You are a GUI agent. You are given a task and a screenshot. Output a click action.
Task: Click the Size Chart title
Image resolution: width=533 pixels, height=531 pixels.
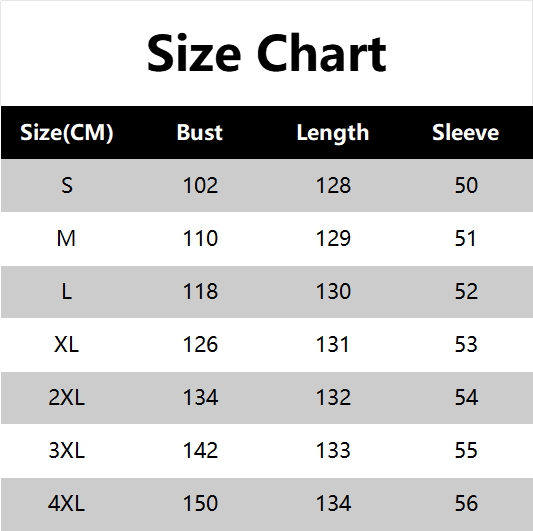point(266,53)
